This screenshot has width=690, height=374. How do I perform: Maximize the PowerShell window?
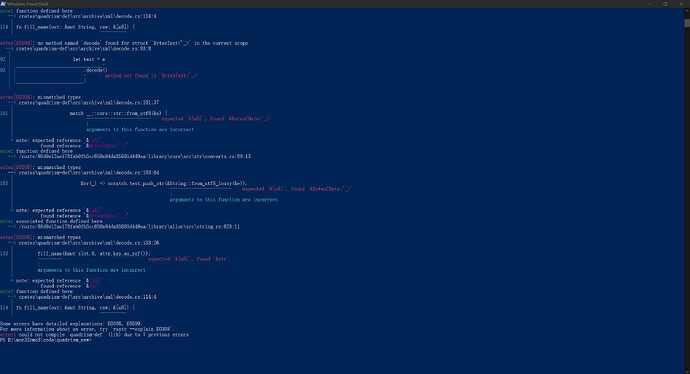665,4
